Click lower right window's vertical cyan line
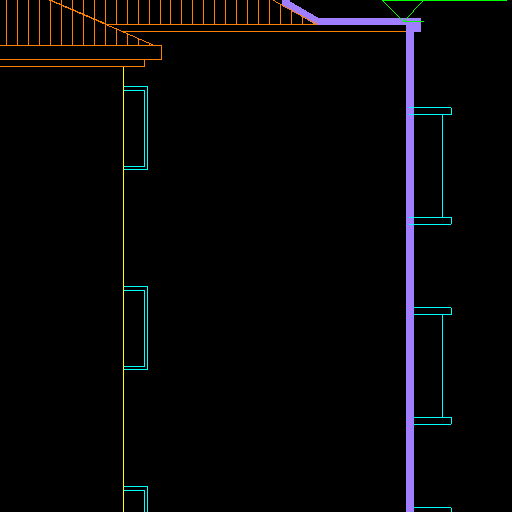 click(x=443, y=366)
